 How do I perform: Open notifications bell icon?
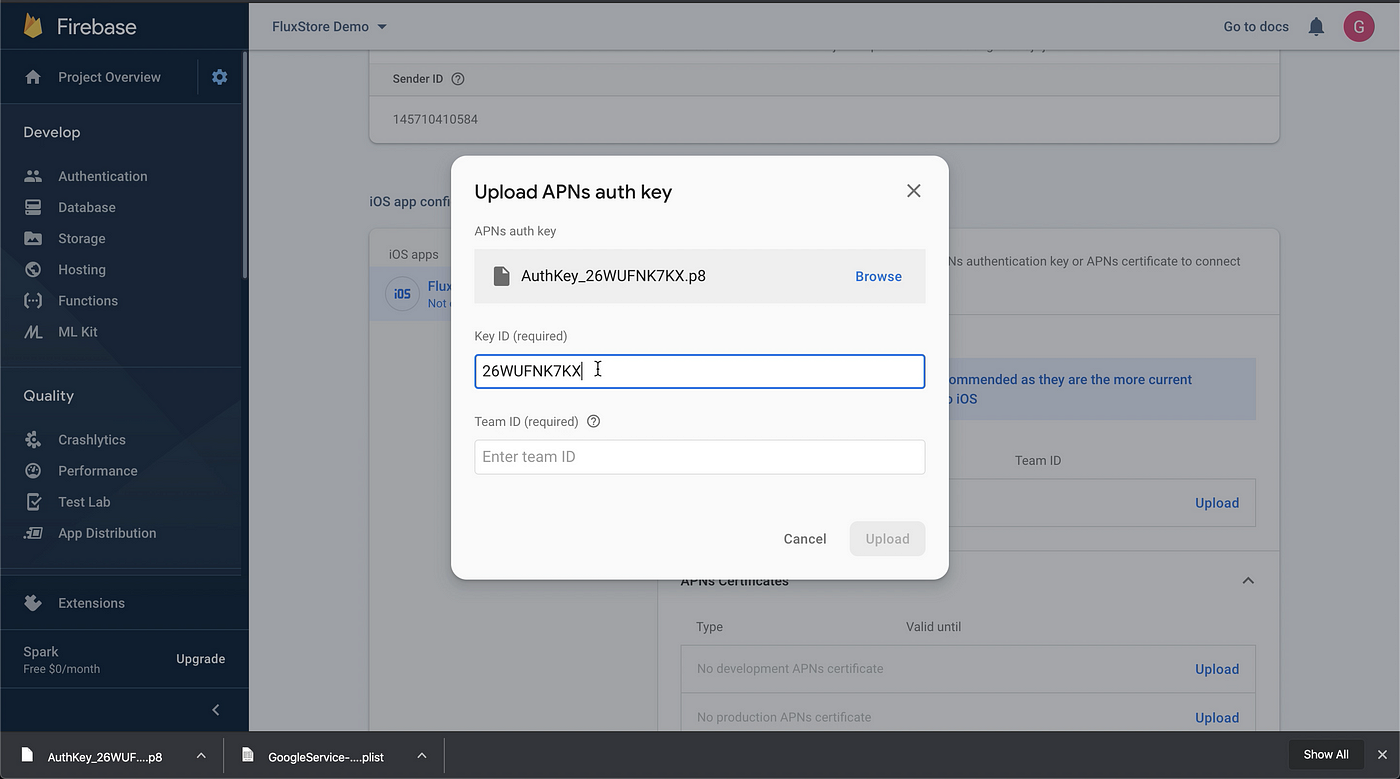coord(1316,27)
